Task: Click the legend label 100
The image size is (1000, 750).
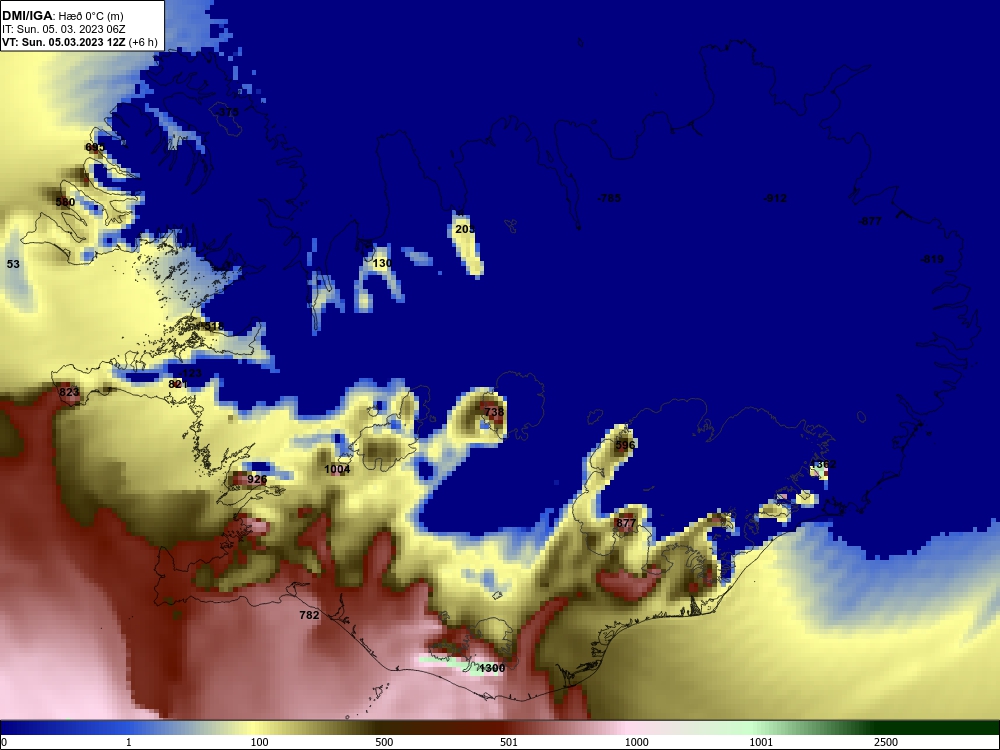Action: (x=260, y=742)
